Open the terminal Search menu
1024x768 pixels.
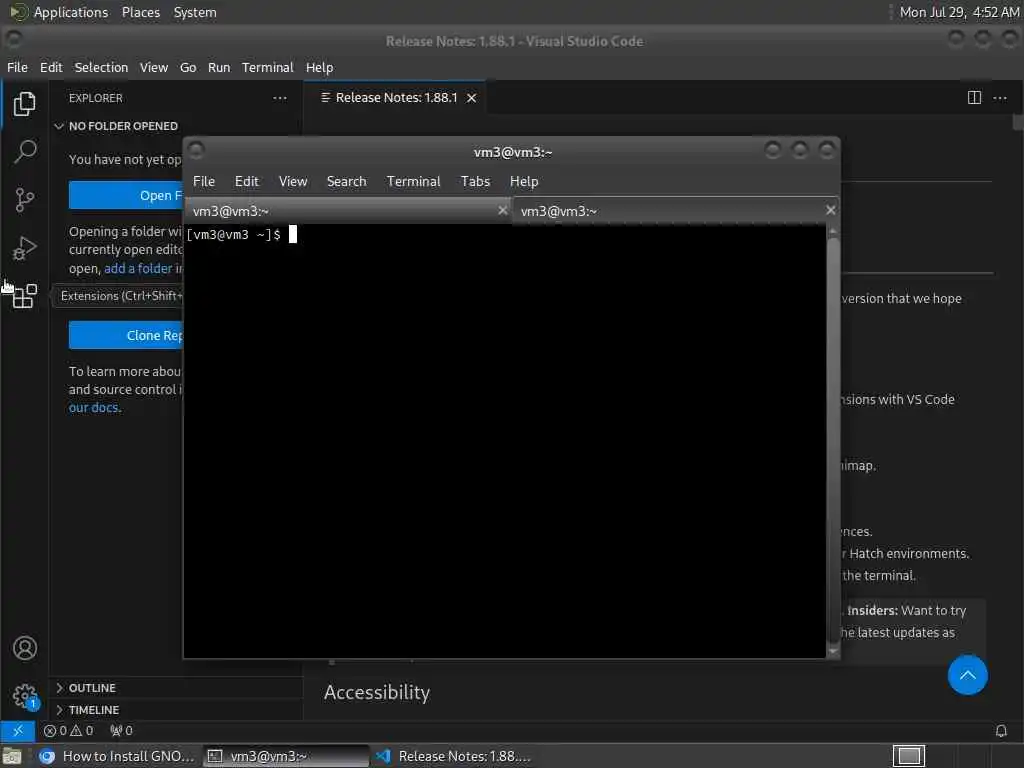346,182
